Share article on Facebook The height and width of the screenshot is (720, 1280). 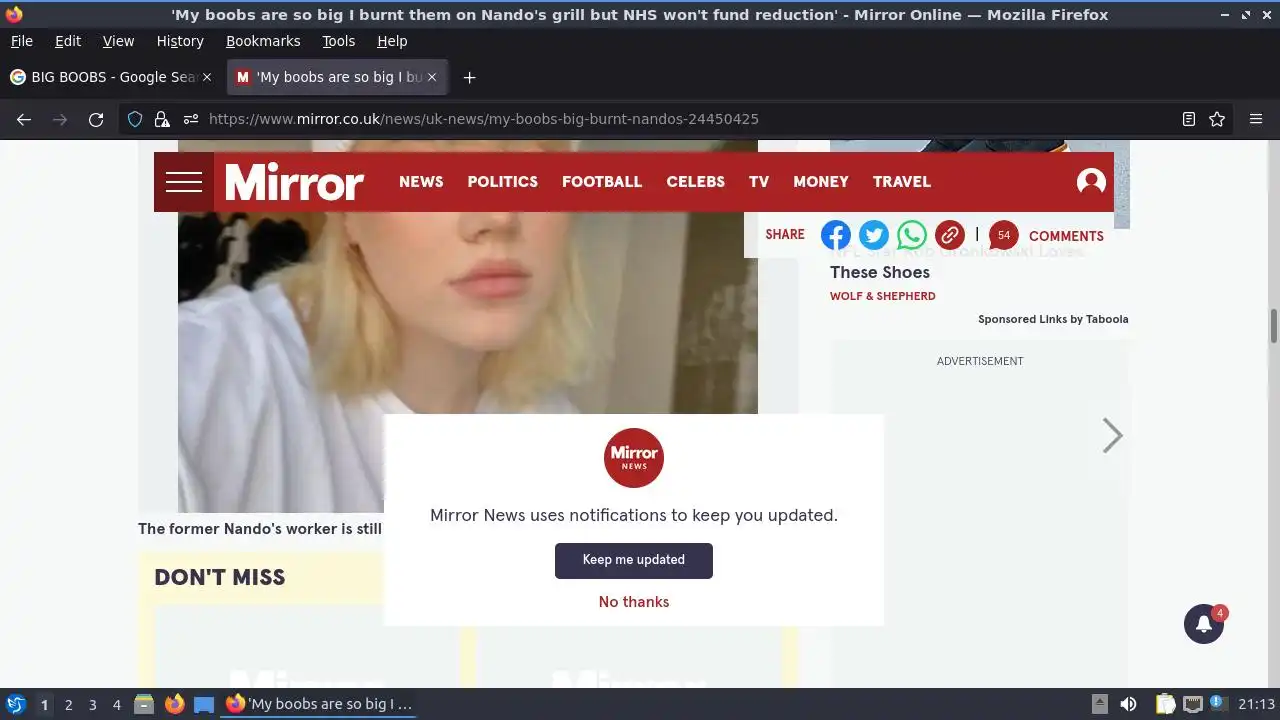(x=836, y=235)
